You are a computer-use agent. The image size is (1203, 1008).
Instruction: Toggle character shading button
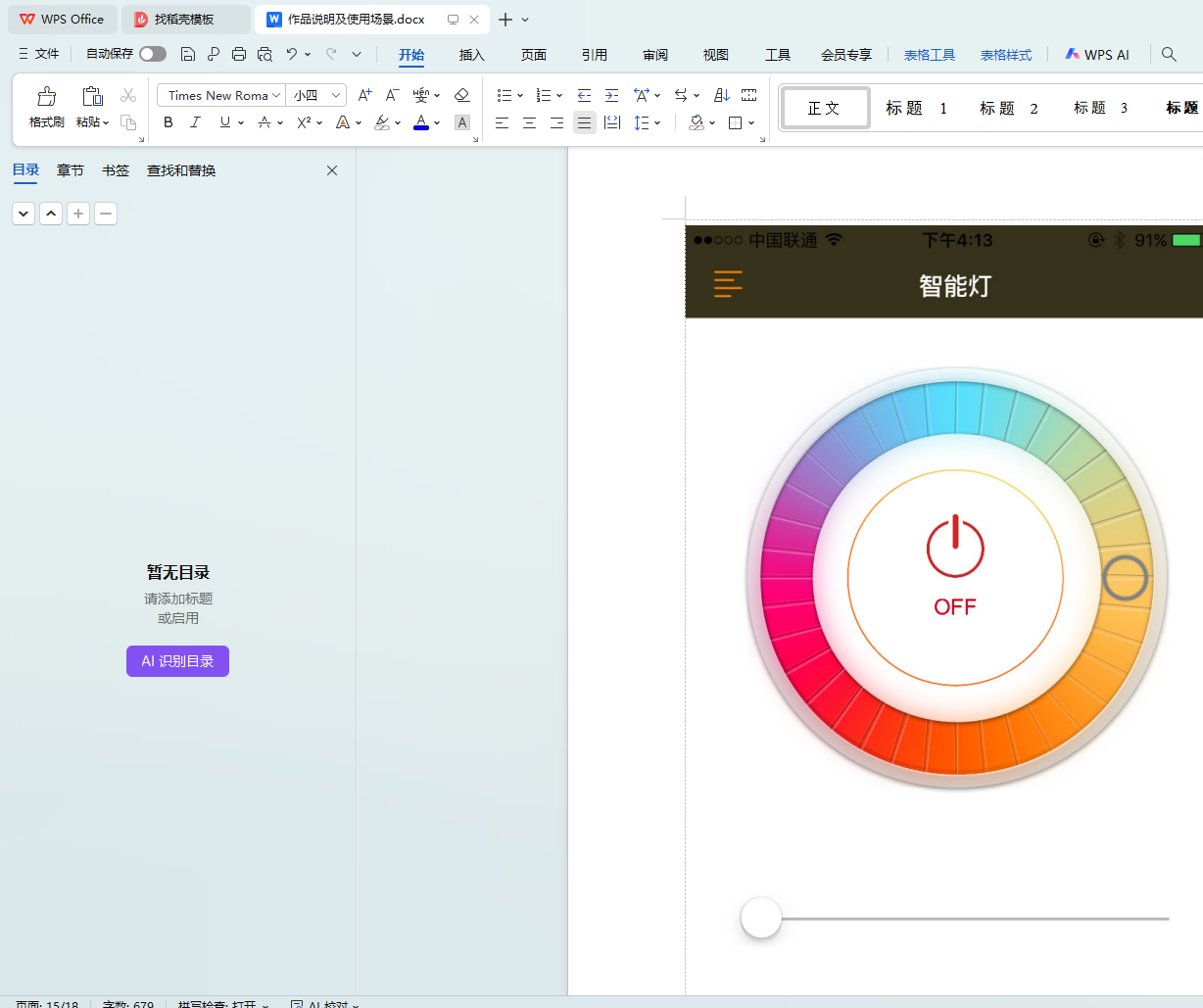click(462, 122)
